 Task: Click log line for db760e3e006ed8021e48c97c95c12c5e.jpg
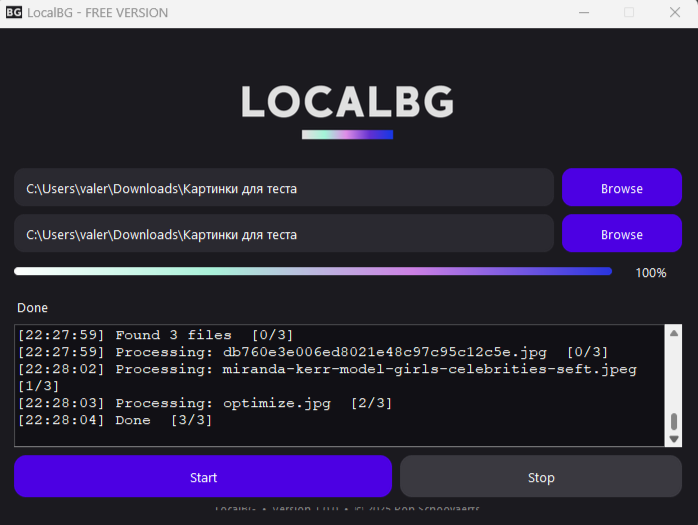coord(313,352)
